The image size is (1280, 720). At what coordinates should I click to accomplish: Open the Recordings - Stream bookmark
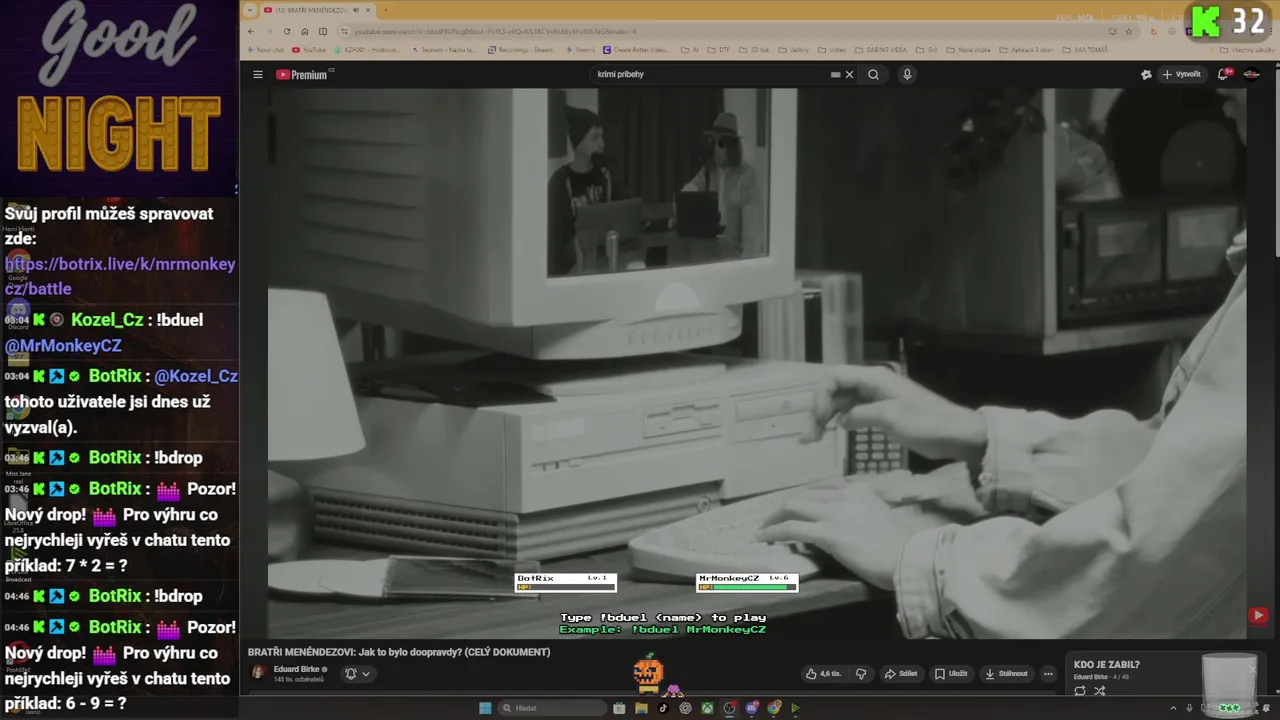pos(523,50)
